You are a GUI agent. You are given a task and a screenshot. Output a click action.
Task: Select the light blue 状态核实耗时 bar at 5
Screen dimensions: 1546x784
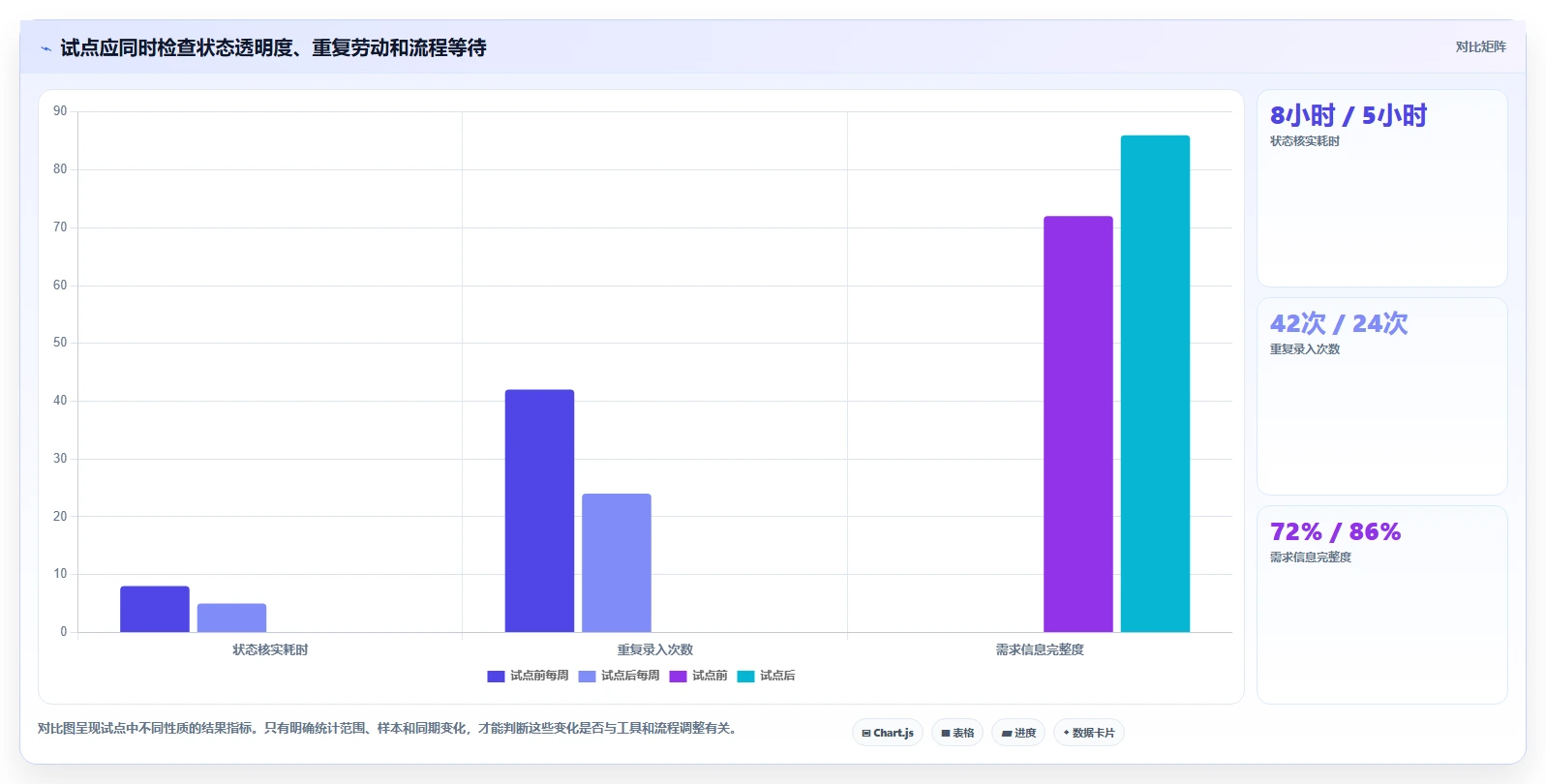[x=231, y=618]
